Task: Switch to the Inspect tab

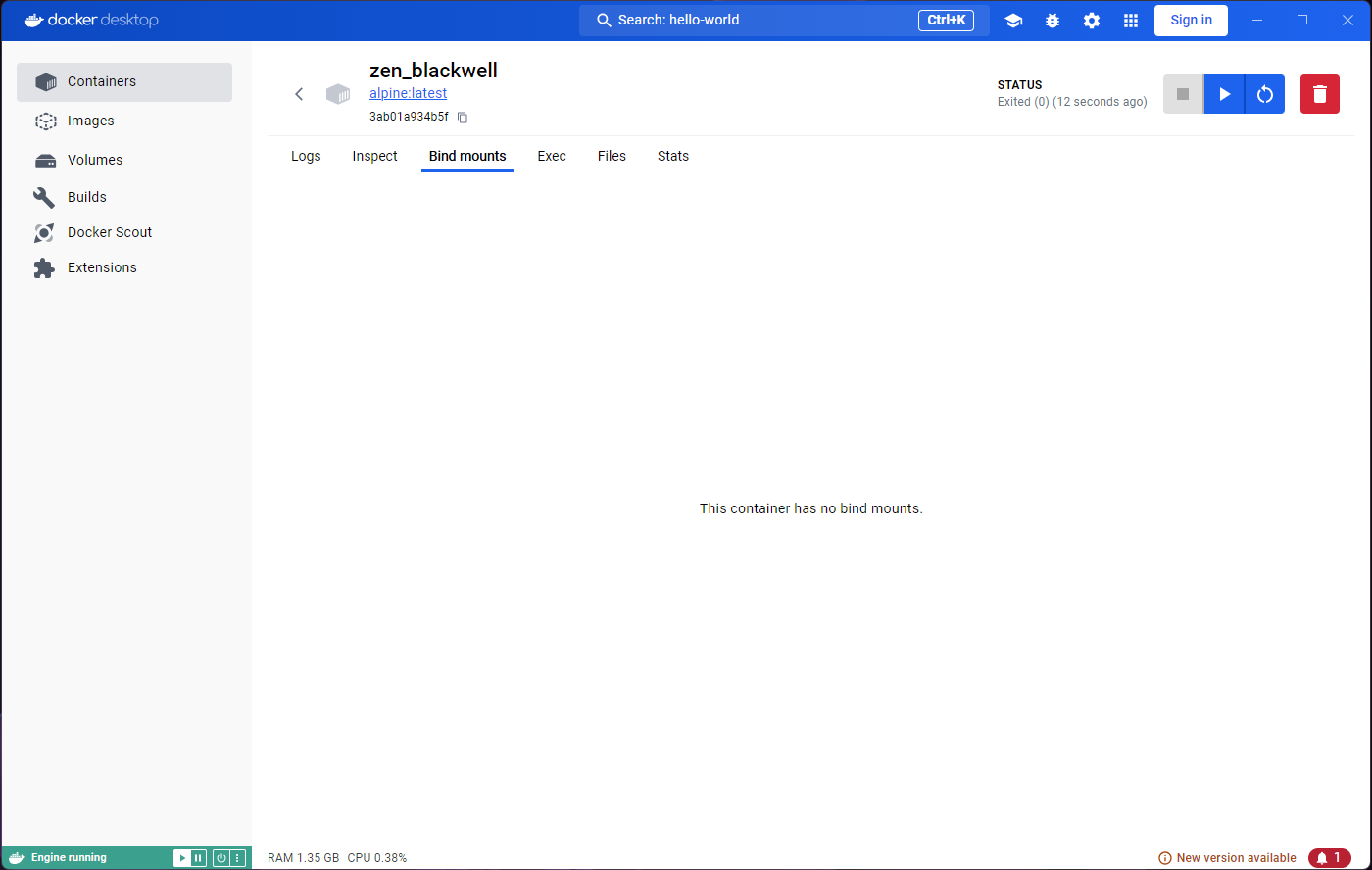Action: pos(375,156)
